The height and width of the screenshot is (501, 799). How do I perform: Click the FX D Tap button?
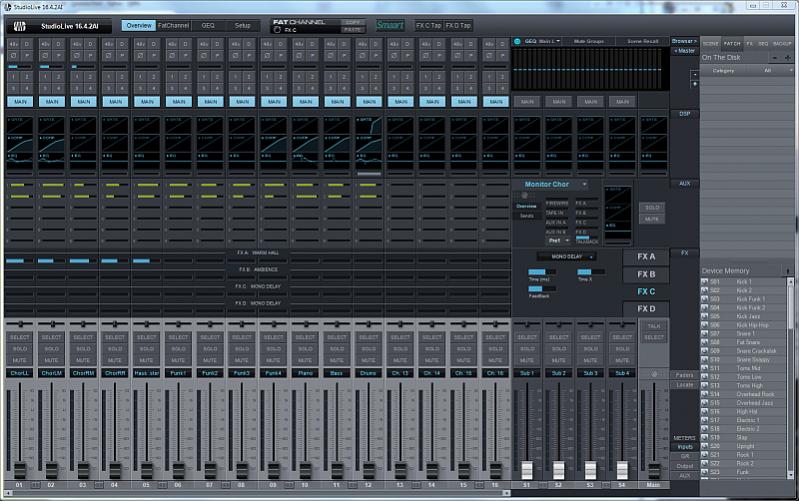[x=458, y=25]
